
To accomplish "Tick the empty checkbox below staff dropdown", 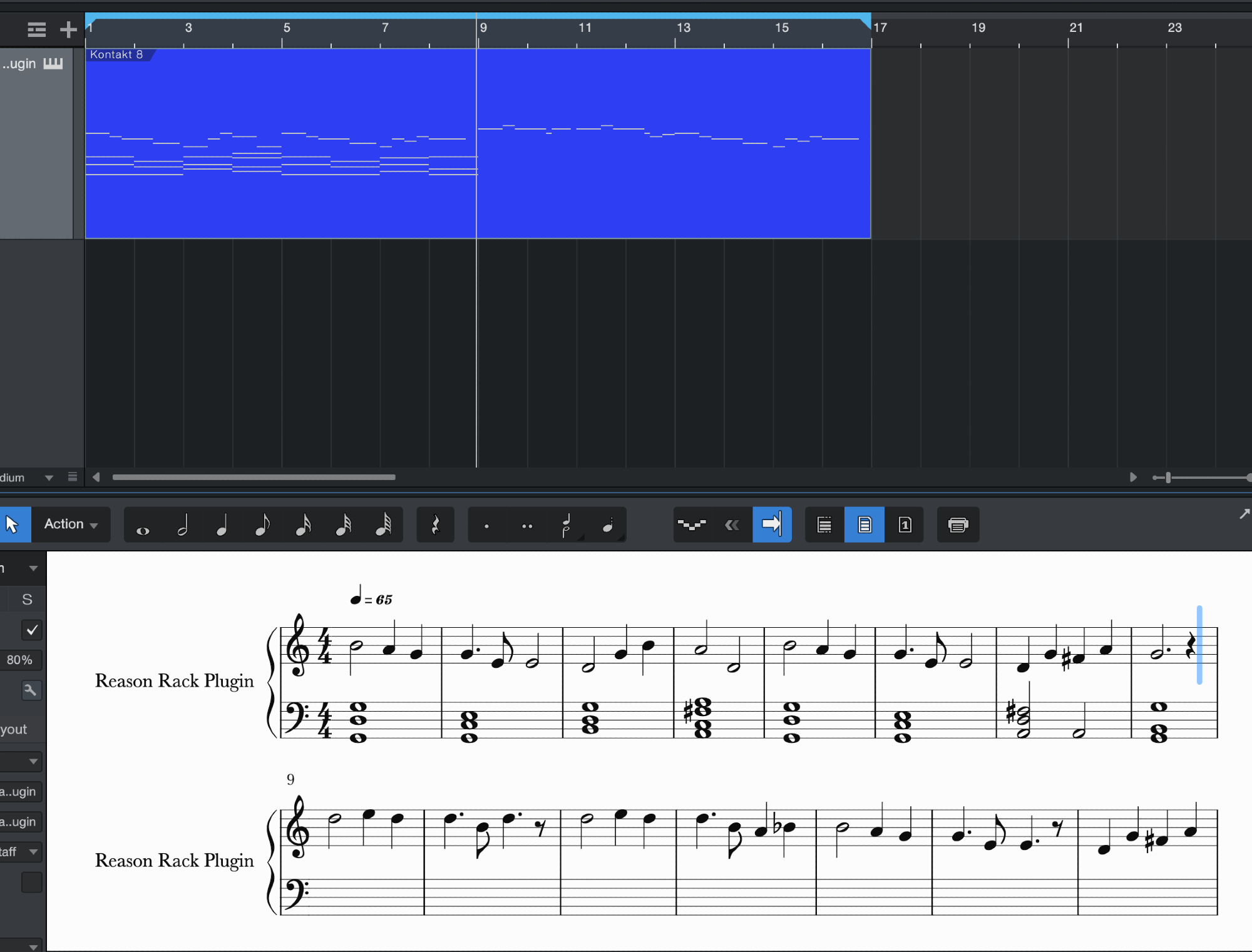I will click(x=32, y=882).
